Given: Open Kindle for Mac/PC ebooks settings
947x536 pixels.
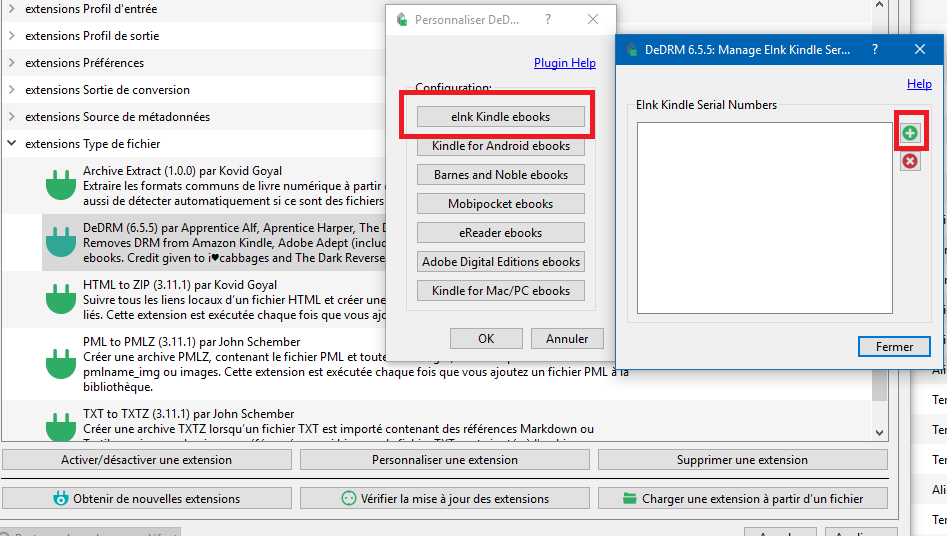Looking at the screenshot, I should point(501,291).
